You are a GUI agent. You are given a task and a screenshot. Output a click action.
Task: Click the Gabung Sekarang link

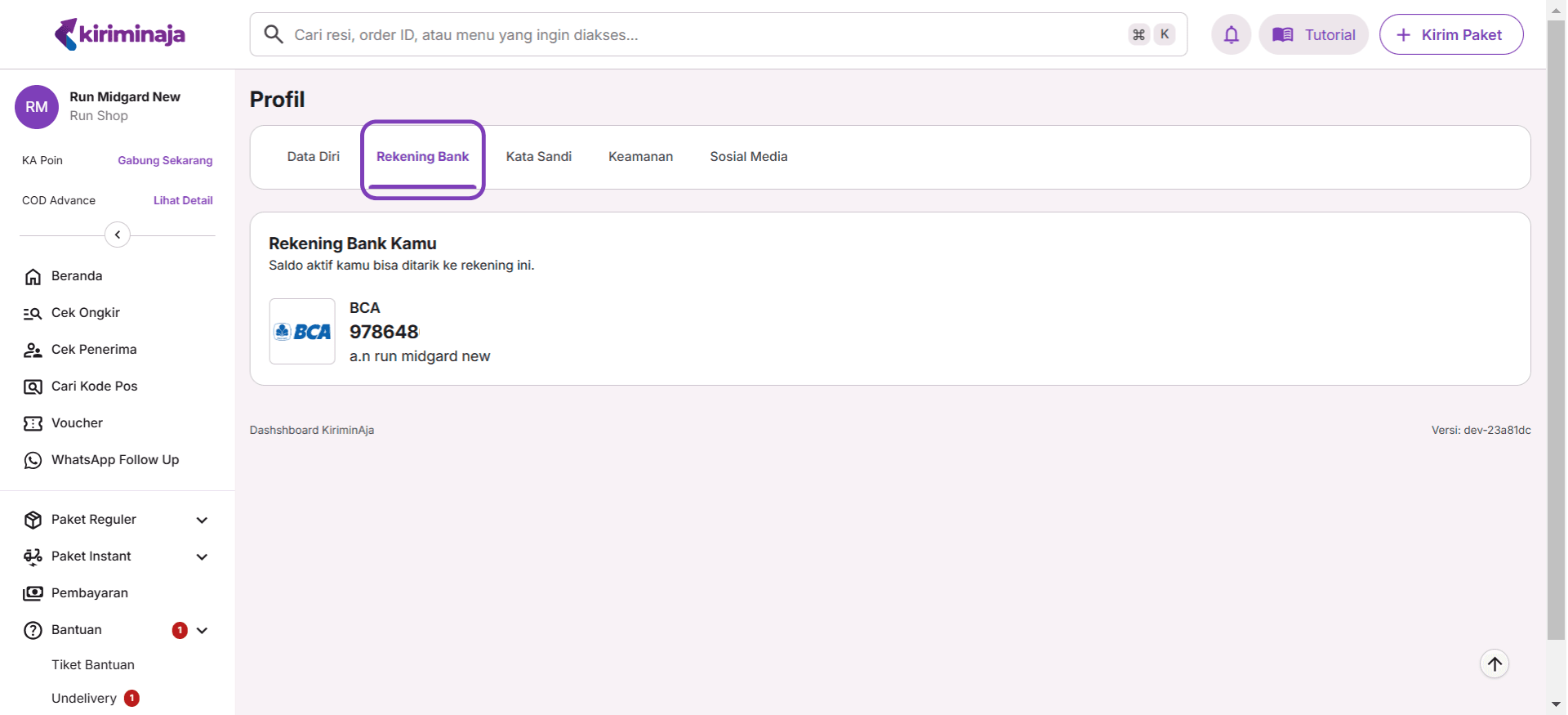point(165,161)
